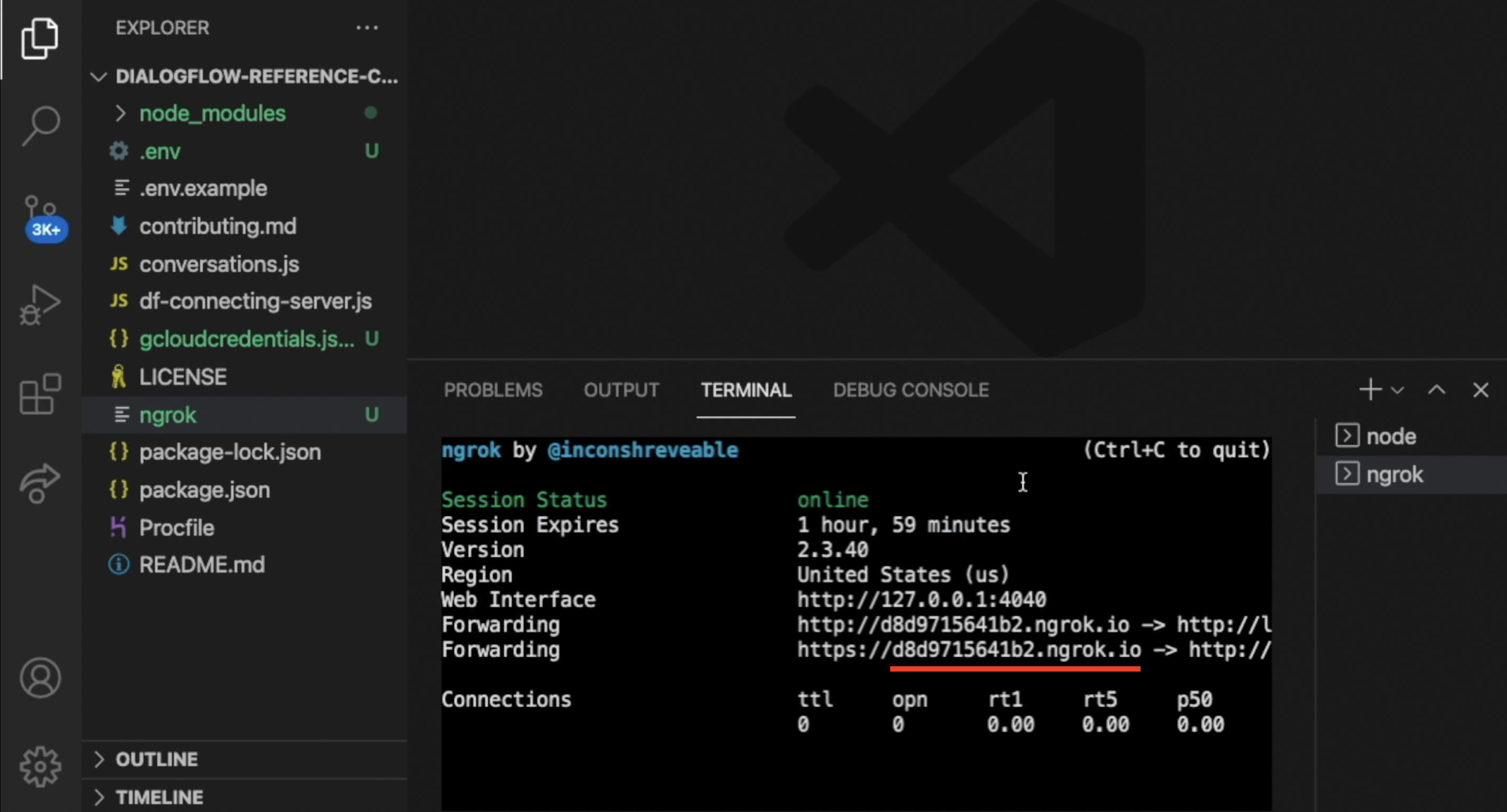Switch to the PROBLEMS tab
The height and width of the screenshot is (812, 1507).
tap(493, 390)
